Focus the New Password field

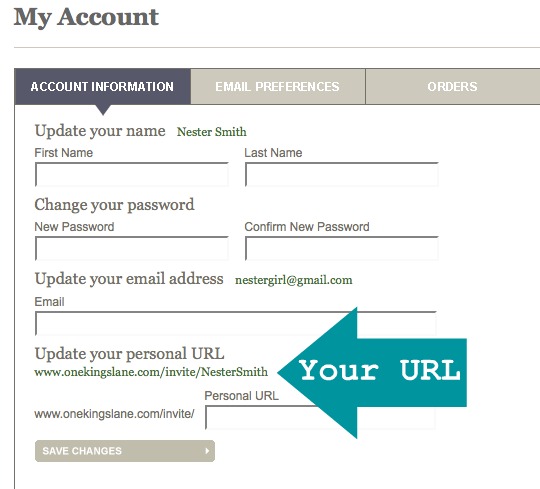[132, 248]
